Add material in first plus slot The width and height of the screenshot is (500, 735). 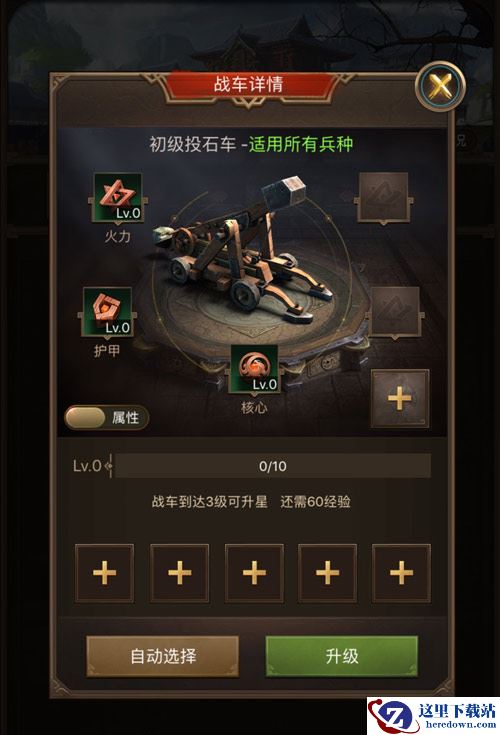104,573
